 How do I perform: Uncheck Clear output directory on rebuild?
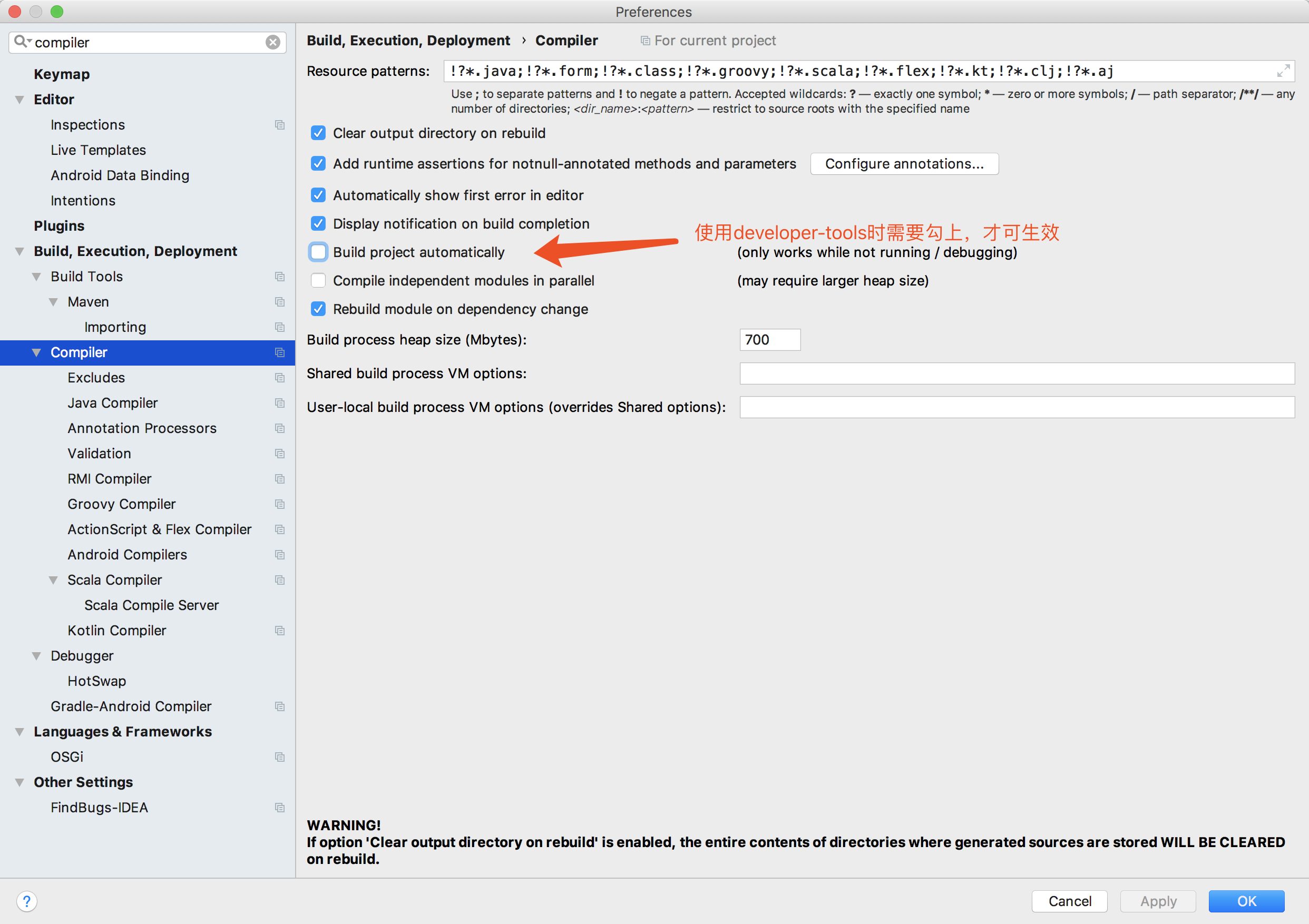(318, 133)
